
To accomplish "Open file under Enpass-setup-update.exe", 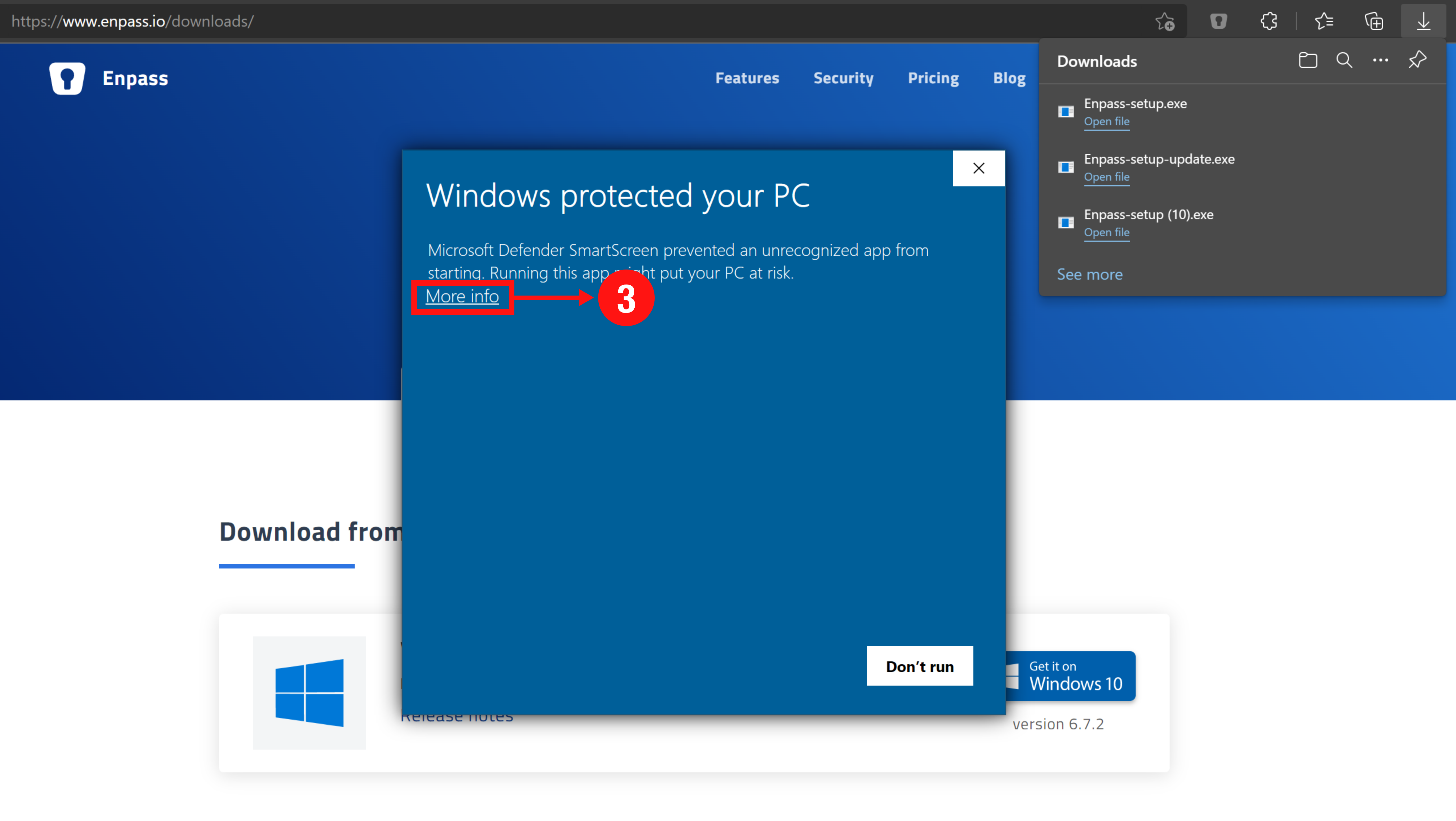I will click(1106, 177).
